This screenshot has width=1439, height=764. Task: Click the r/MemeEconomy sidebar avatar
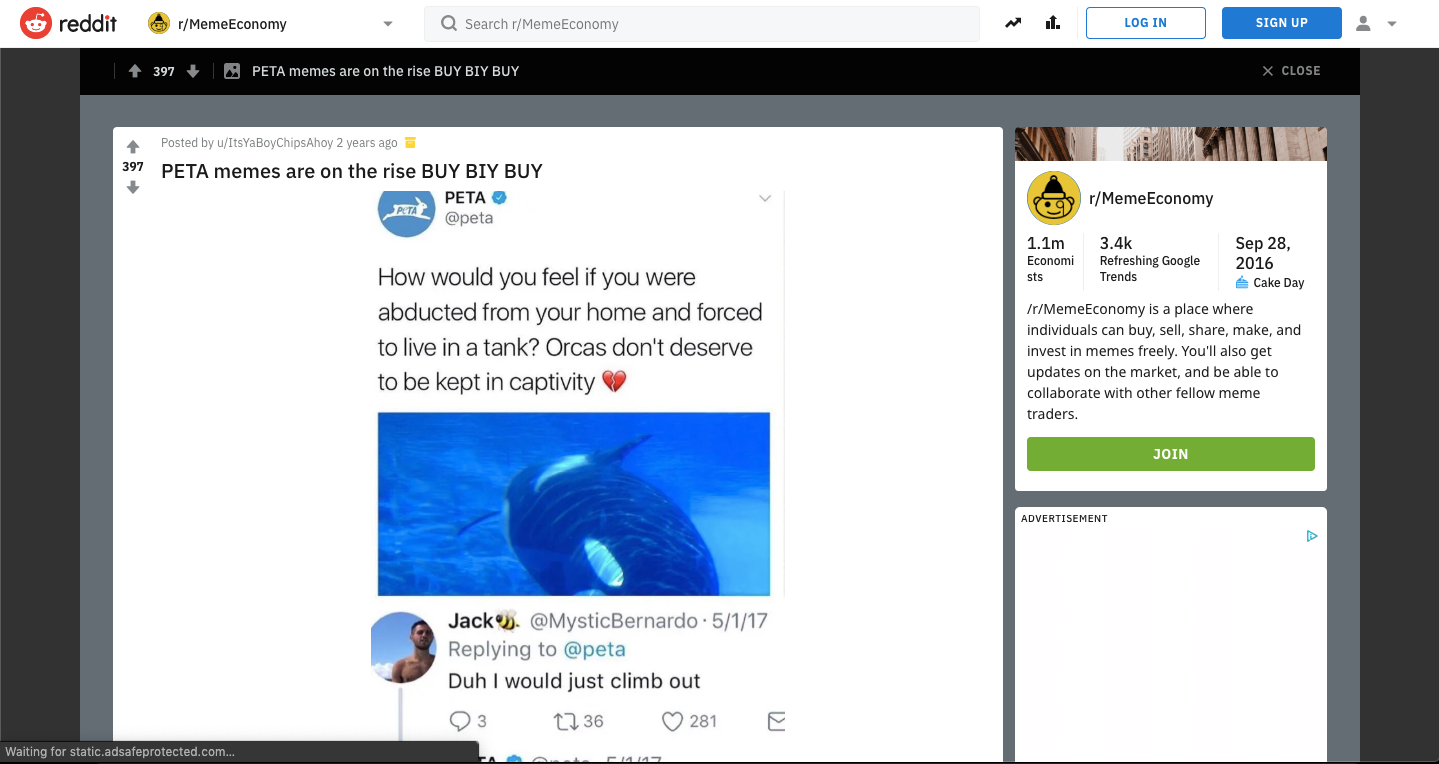click(1054, 198)
